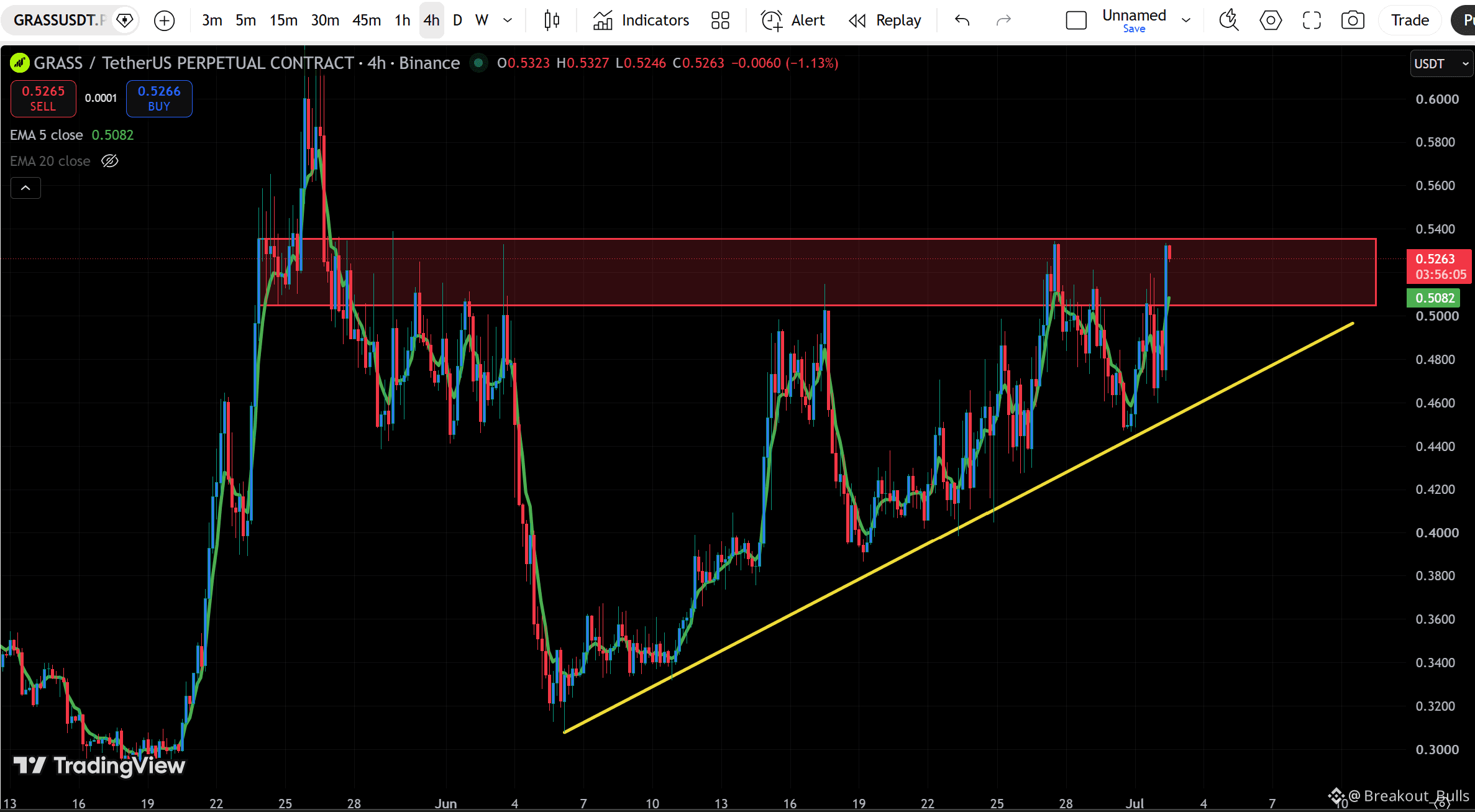Open the layout setup square icon

[1076, 21]
